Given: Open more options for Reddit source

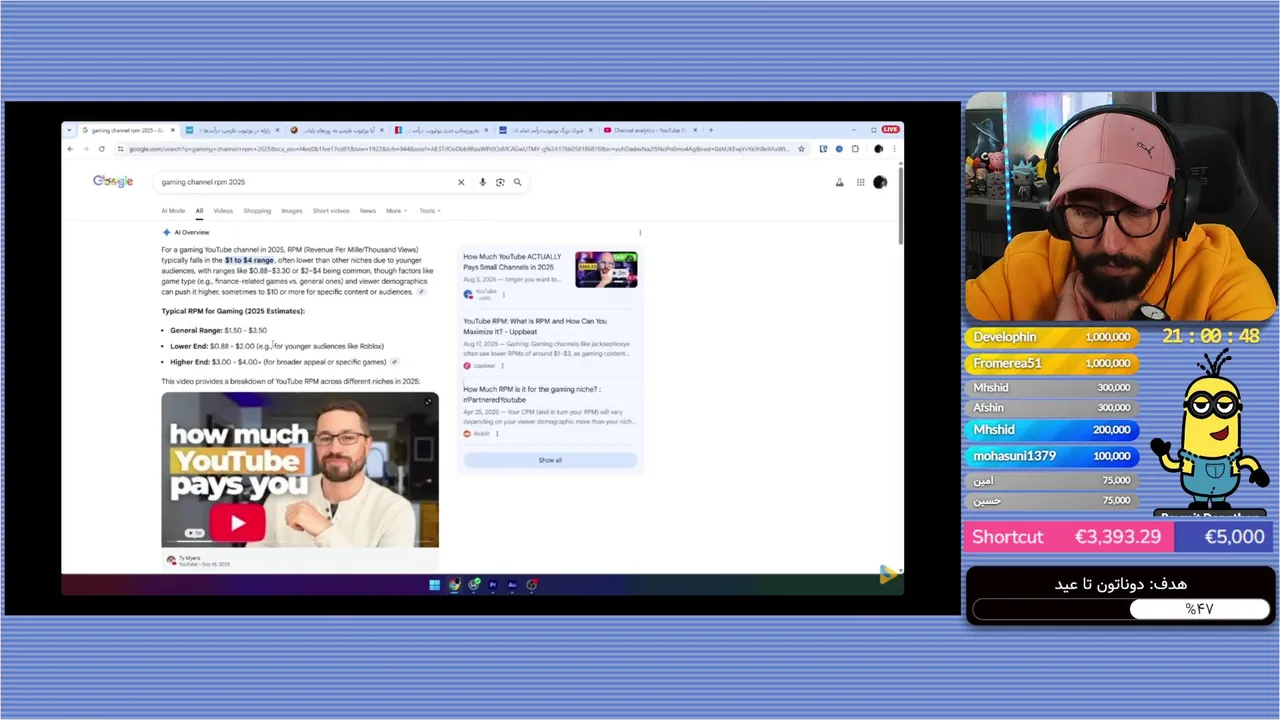Looking at the screenshot, I should tap(497, 434).
